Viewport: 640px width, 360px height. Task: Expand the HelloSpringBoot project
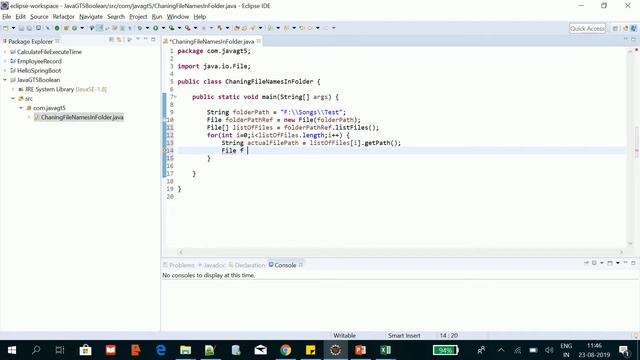tap(5, 71)
